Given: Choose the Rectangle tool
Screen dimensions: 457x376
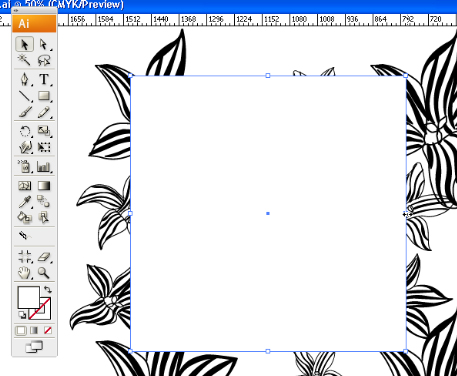Looking at the screenshot, I should [44, 96].
